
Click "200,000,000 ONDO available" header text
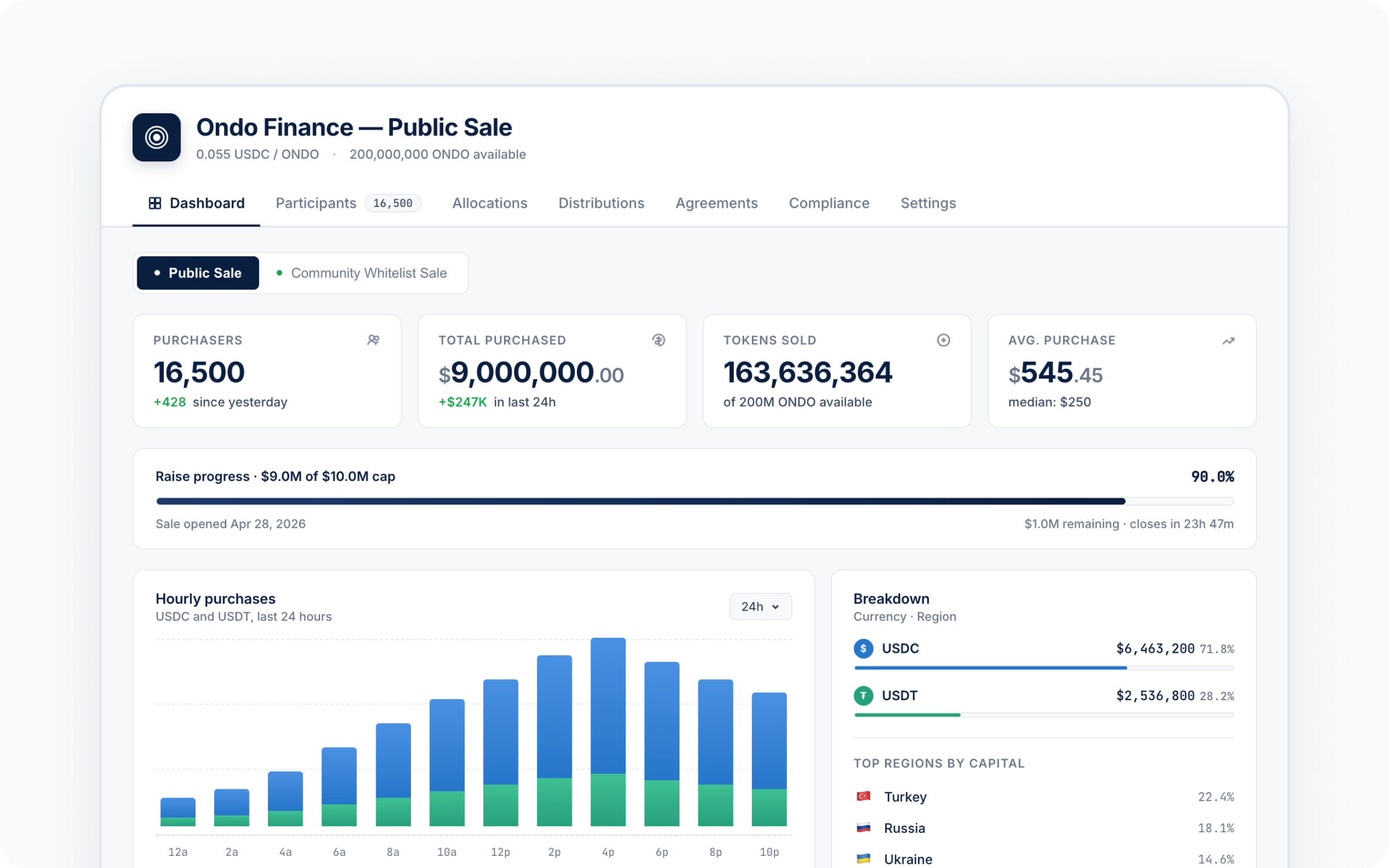[438, 155]
